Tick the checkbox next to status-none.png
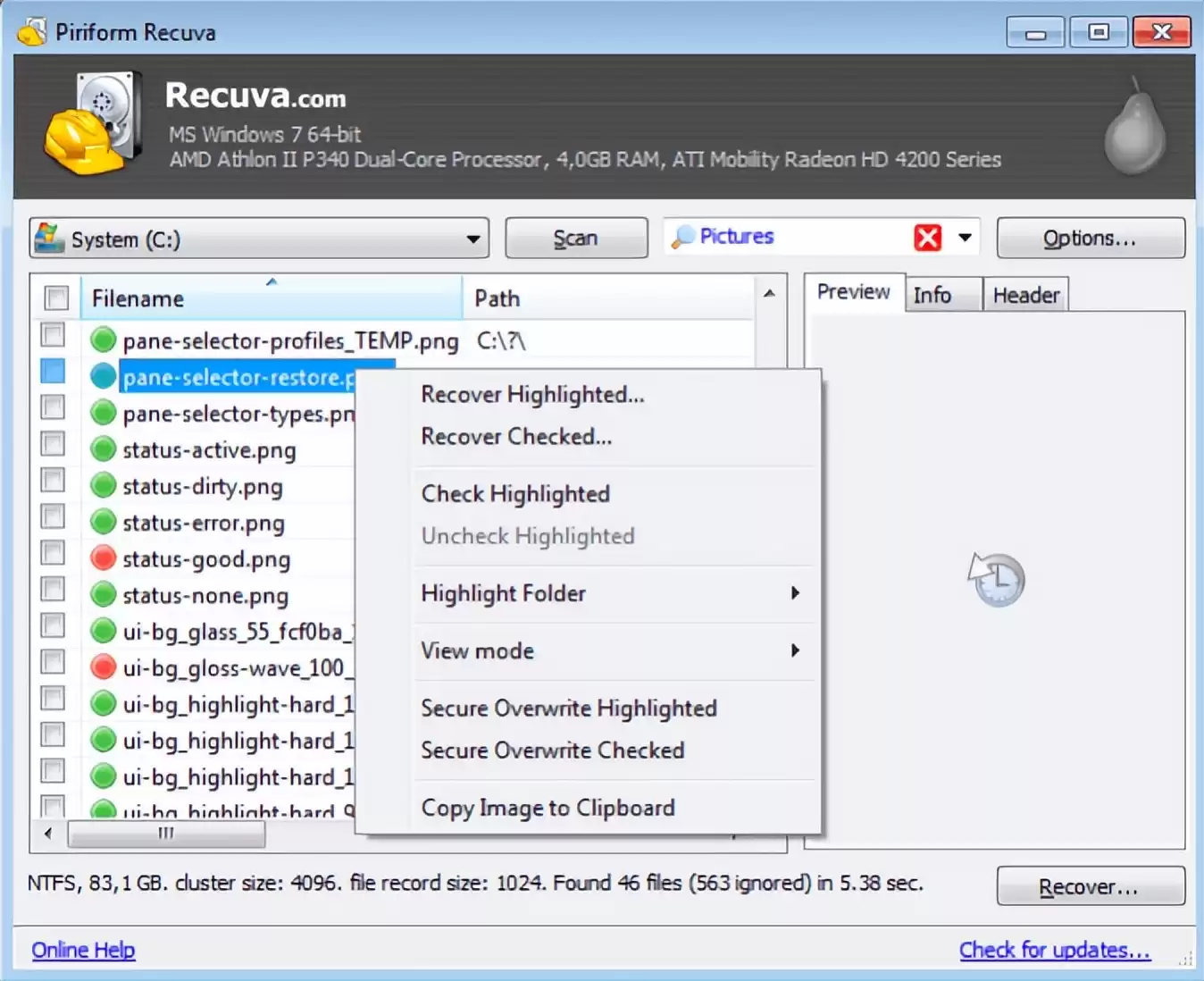1204x981 pixels. click(x=54, y=590)
